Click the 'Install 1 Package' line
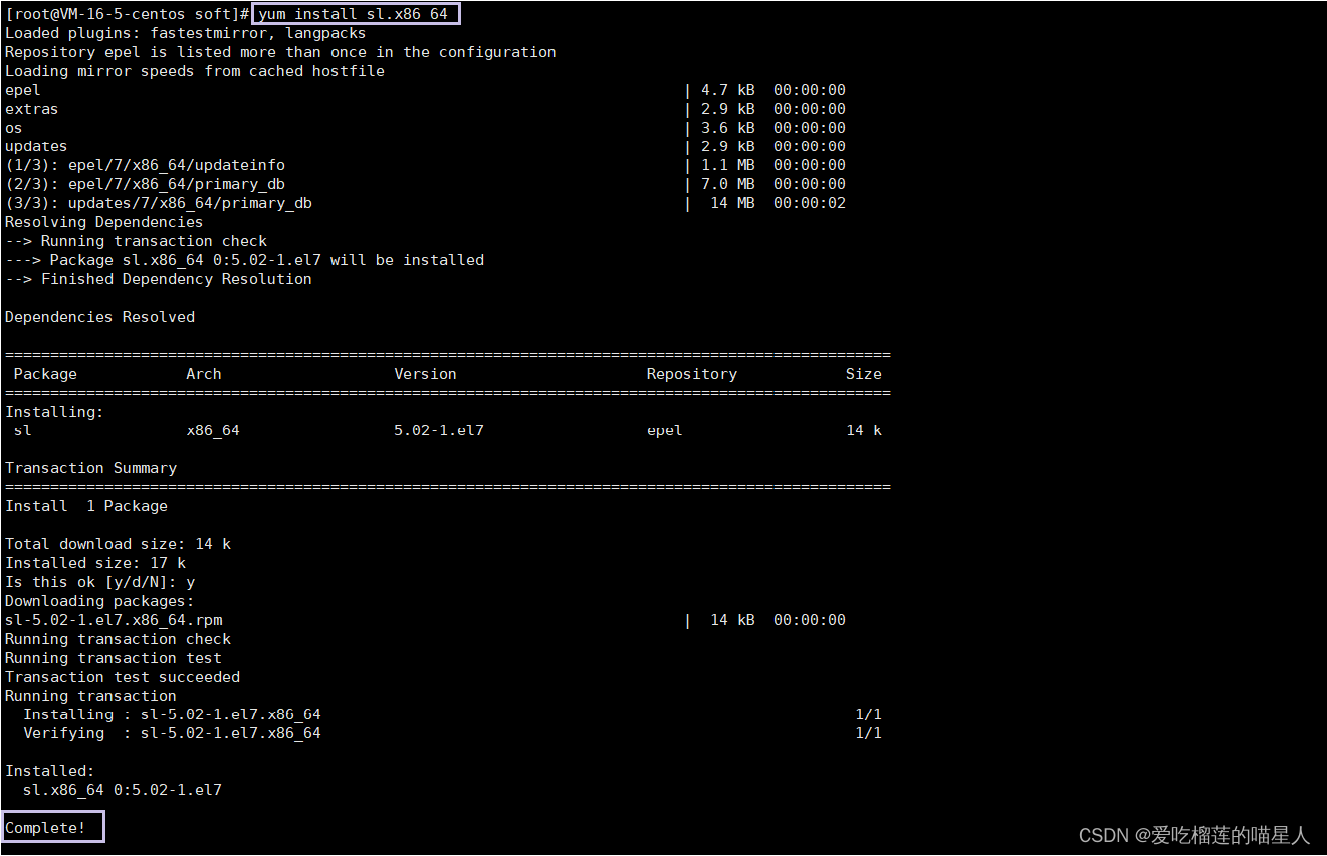The height and width of the screenshot is (856, 1327). click(86, 506)
